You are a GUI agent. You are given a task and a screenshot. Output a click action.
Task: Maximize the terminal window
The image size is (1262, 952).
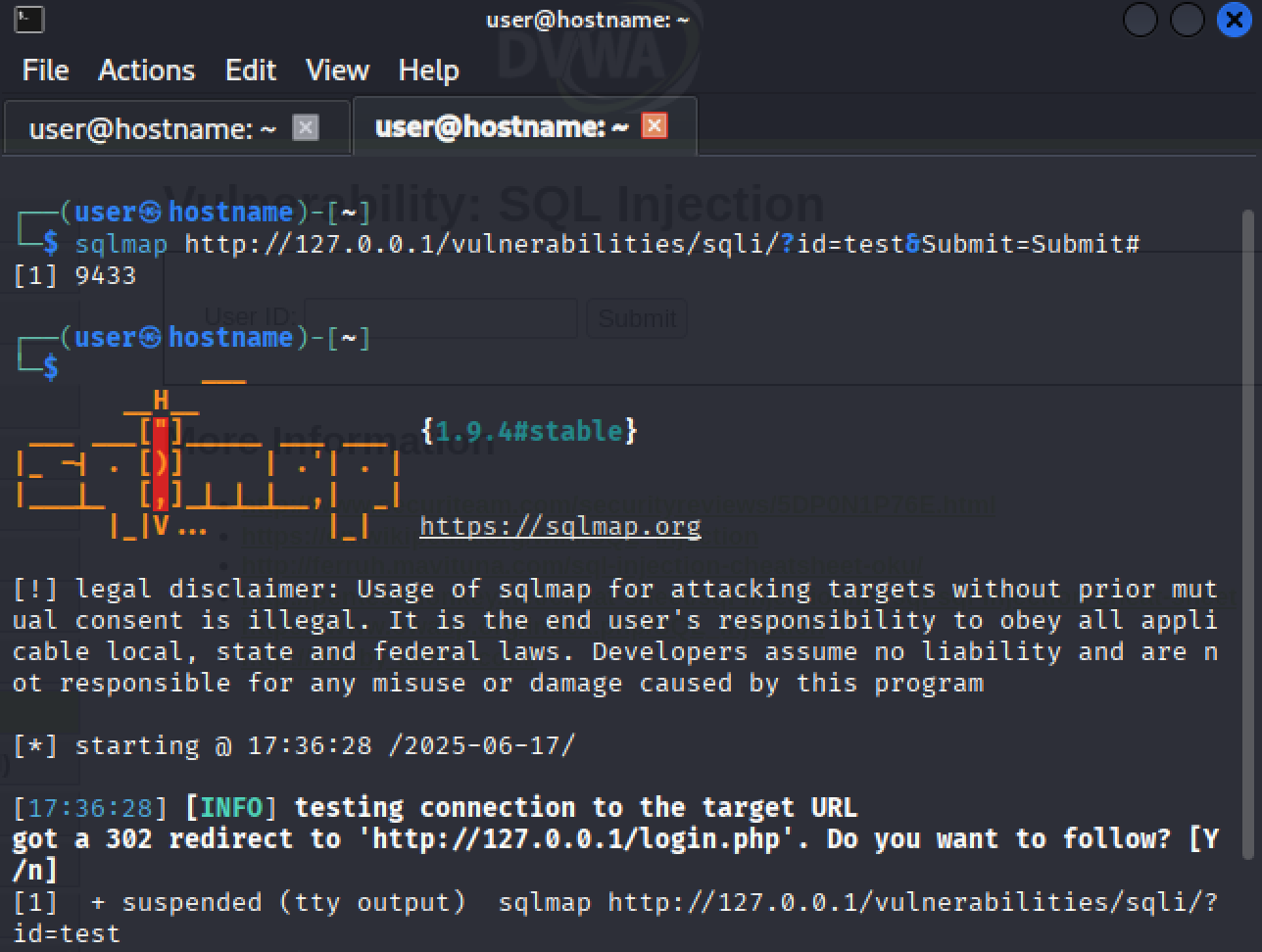point(1188,20)
